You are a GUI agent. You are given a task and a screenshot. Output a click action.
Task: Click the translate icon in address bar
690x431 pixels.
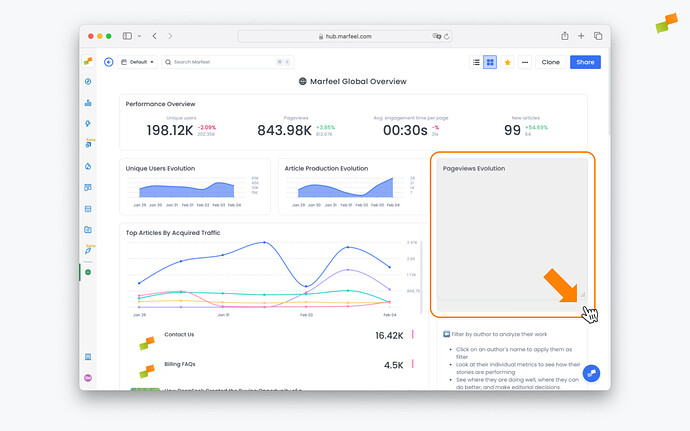pos(436,36)
